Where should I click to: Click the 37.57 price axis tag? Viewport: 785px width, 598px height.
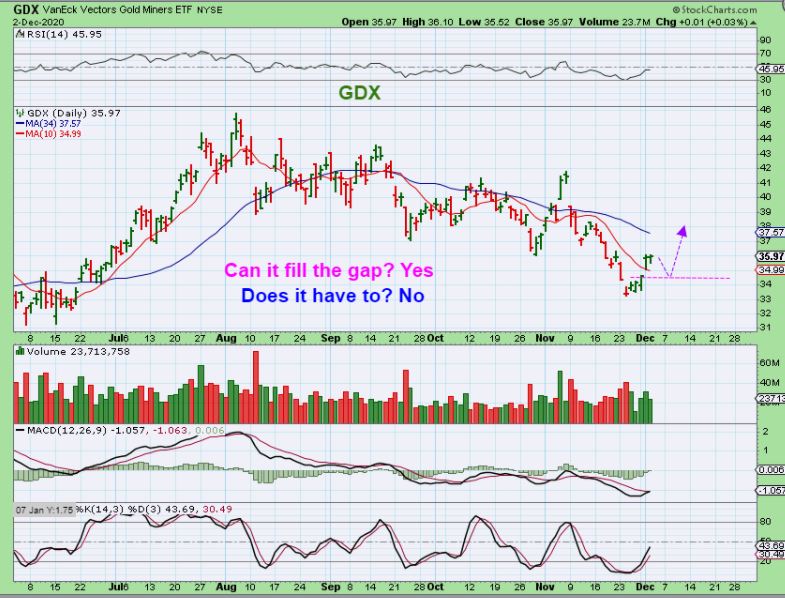pyautogui.click(x=770, y=232)
